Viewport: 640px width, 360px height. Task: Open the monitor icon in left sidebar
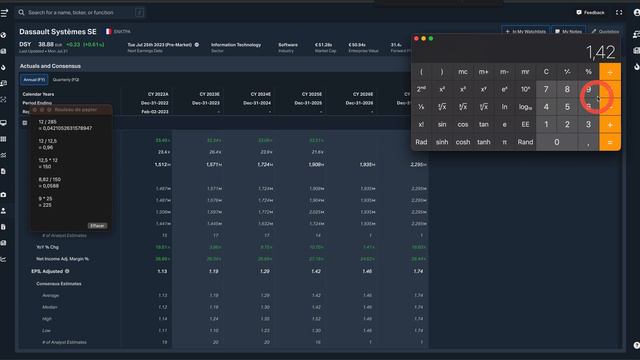click(3, 123)
